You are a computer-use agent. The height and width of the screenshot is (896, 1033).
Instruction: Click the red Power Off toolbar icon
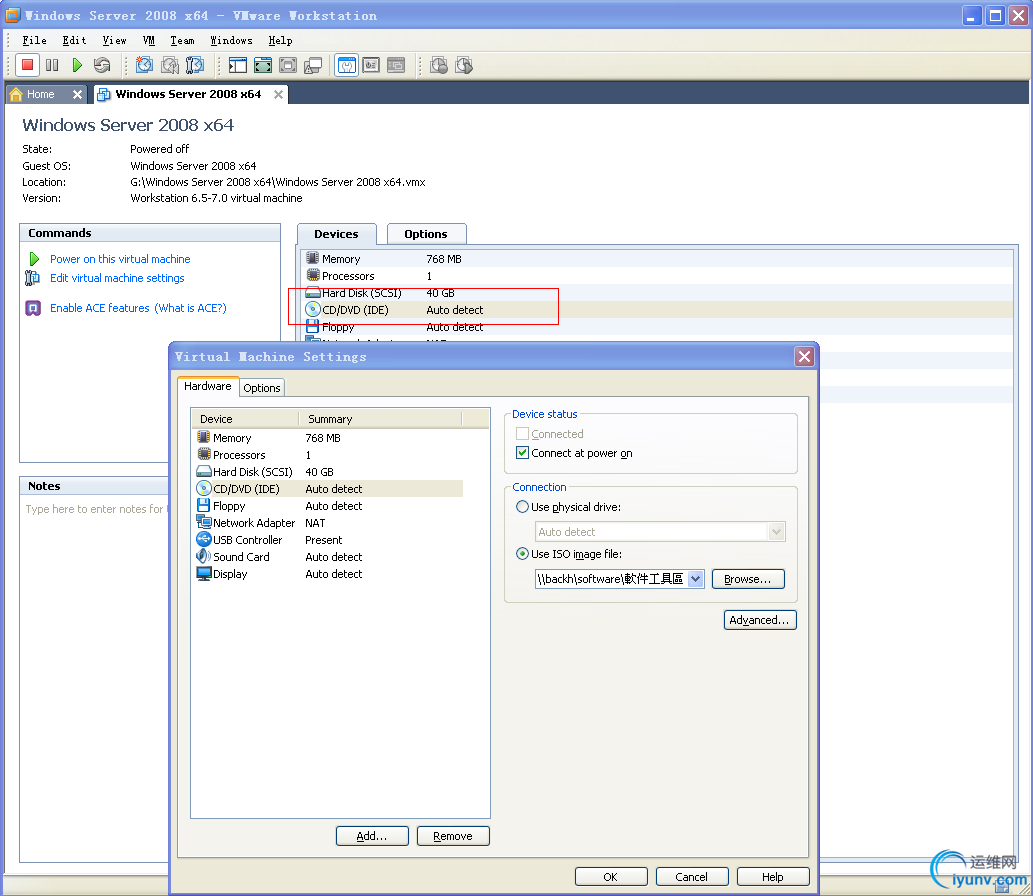[x=28, y=65]
